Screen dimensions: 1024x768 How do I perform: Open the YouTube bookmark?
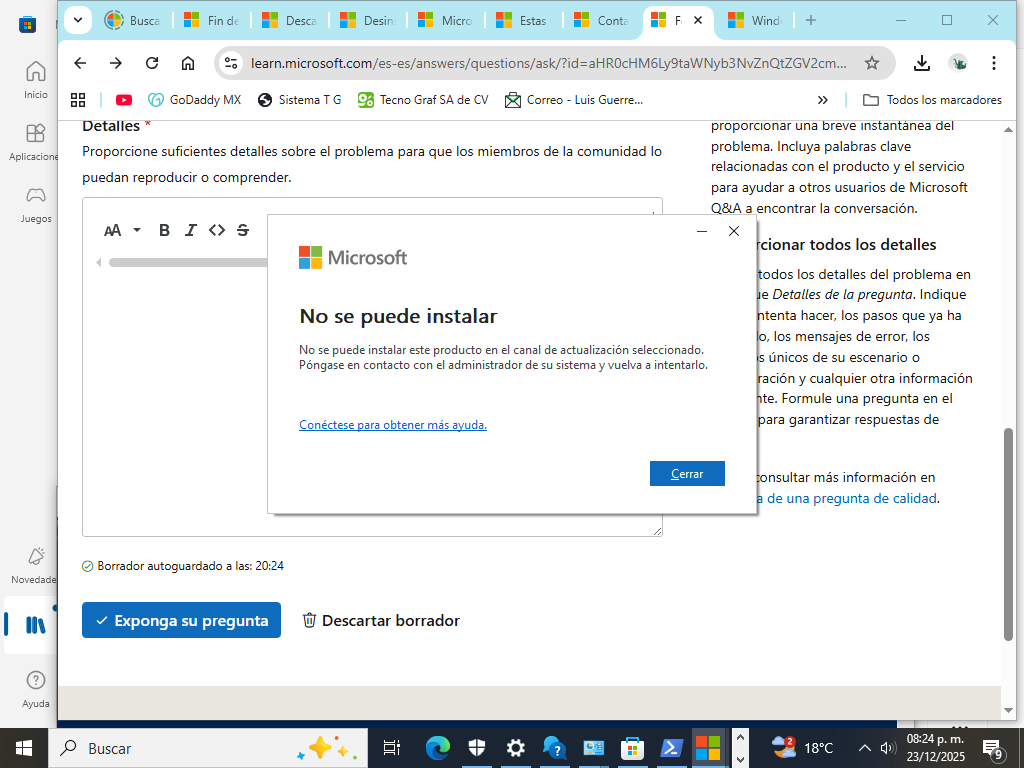[x=123, y=100]
